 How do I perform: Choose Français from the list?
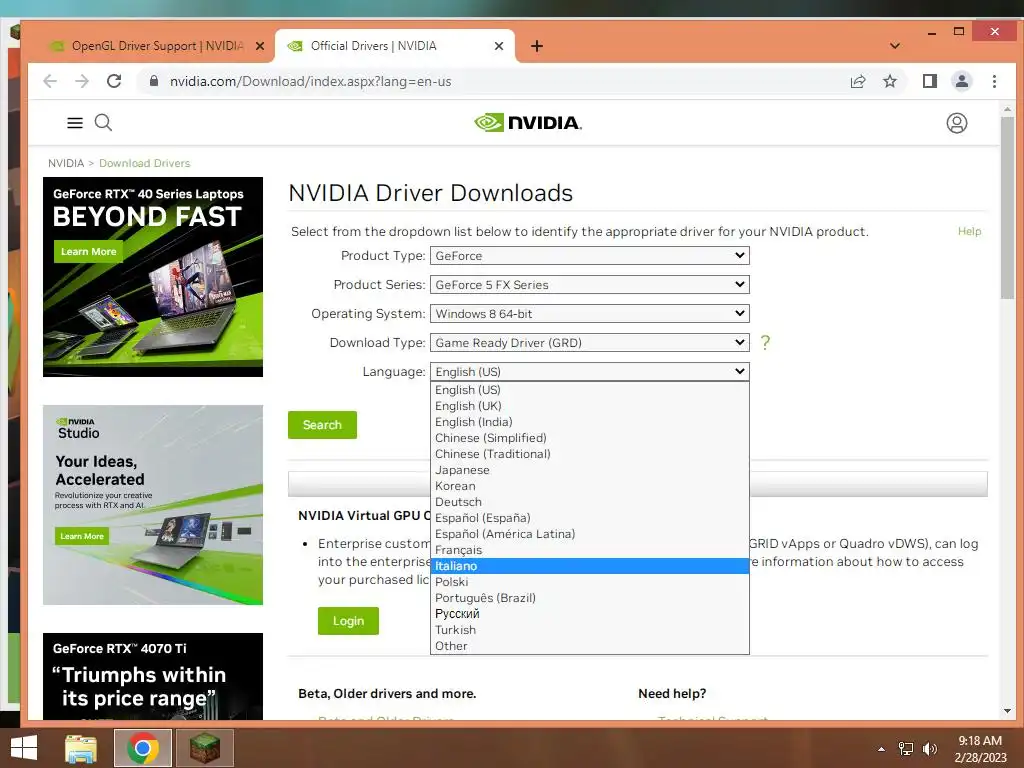pos(589,550)
